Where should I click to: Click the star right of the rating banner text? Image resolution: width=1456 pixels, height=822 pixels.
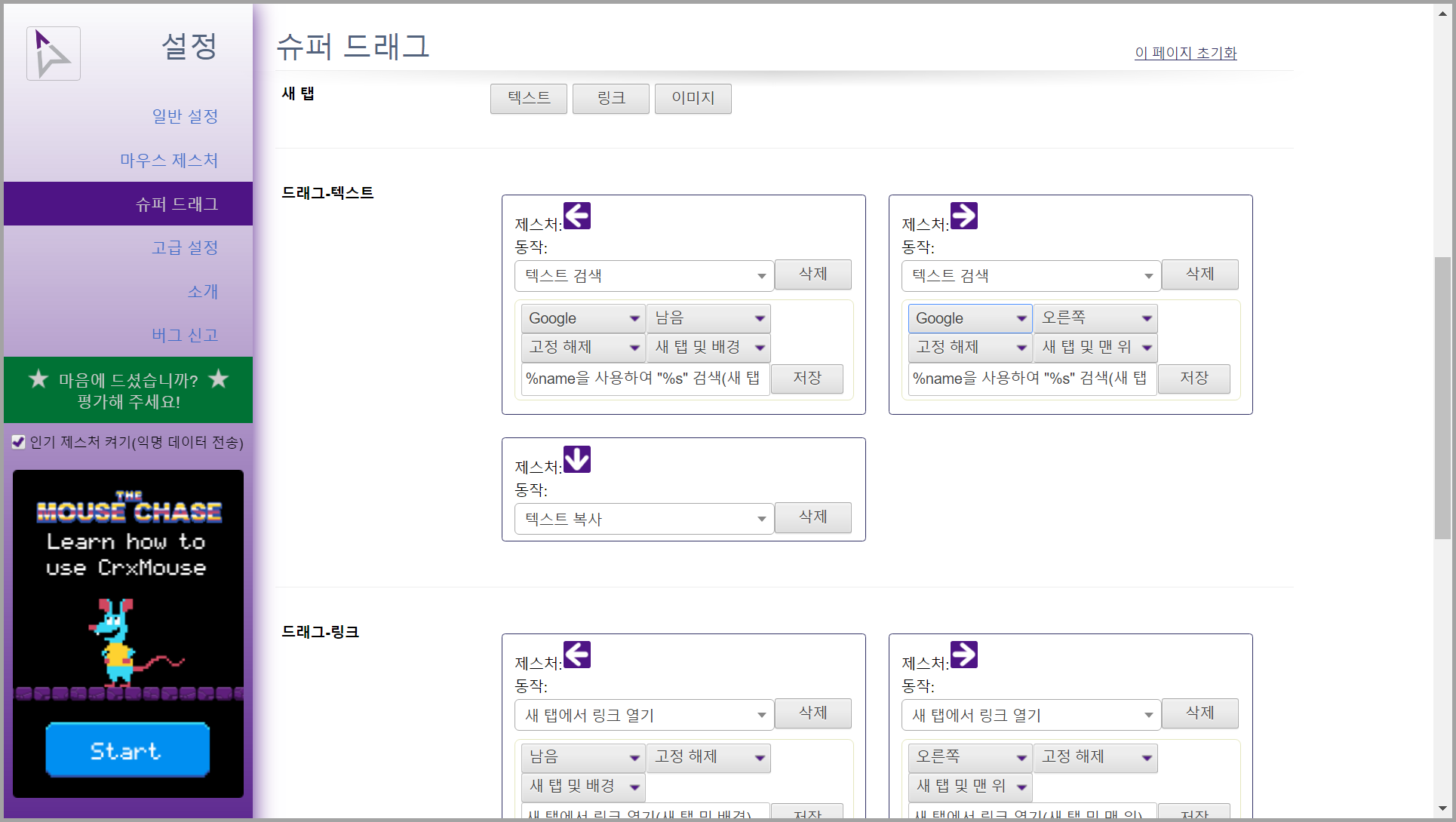point(219,379)
